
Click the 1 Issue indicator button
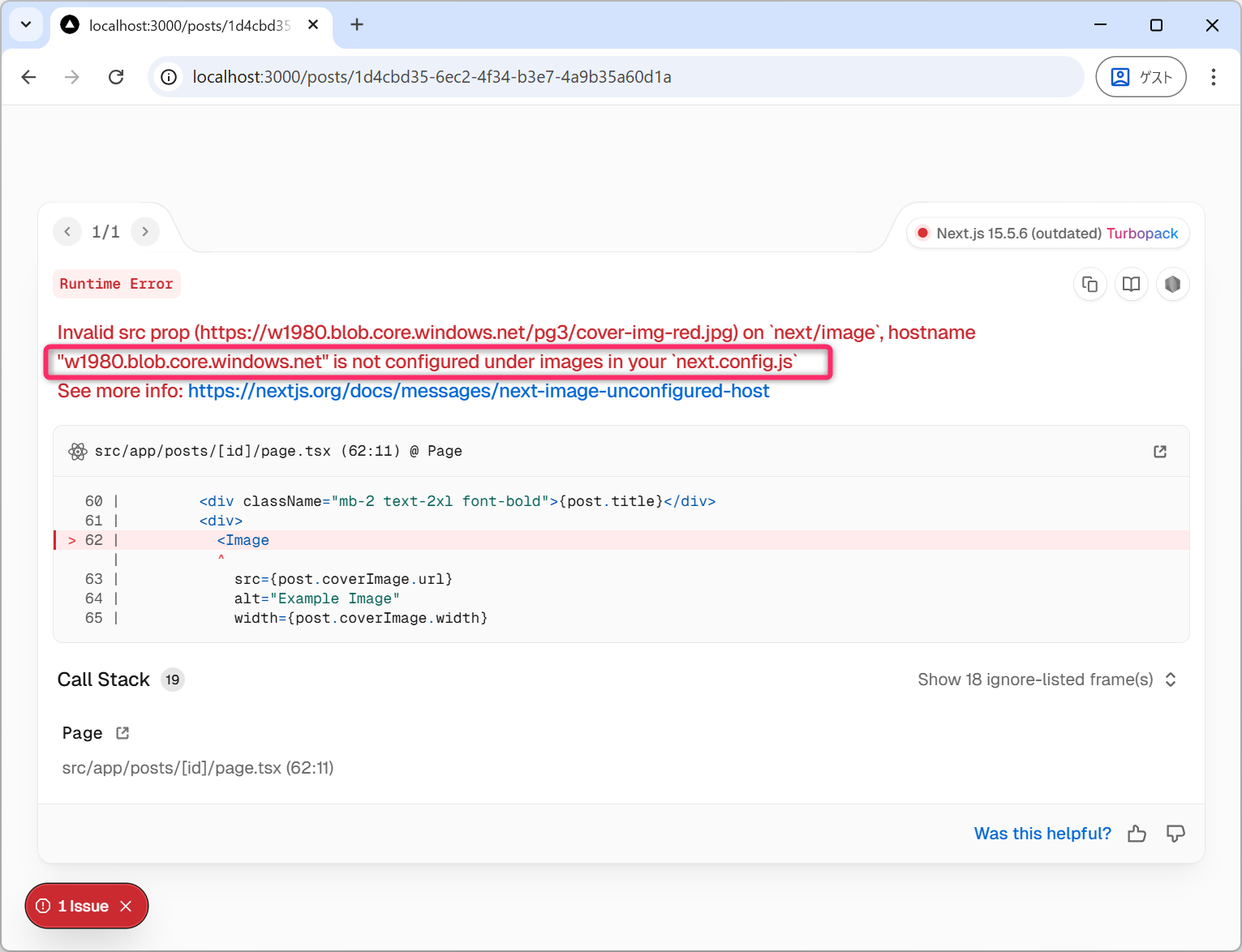click(74, 906)
